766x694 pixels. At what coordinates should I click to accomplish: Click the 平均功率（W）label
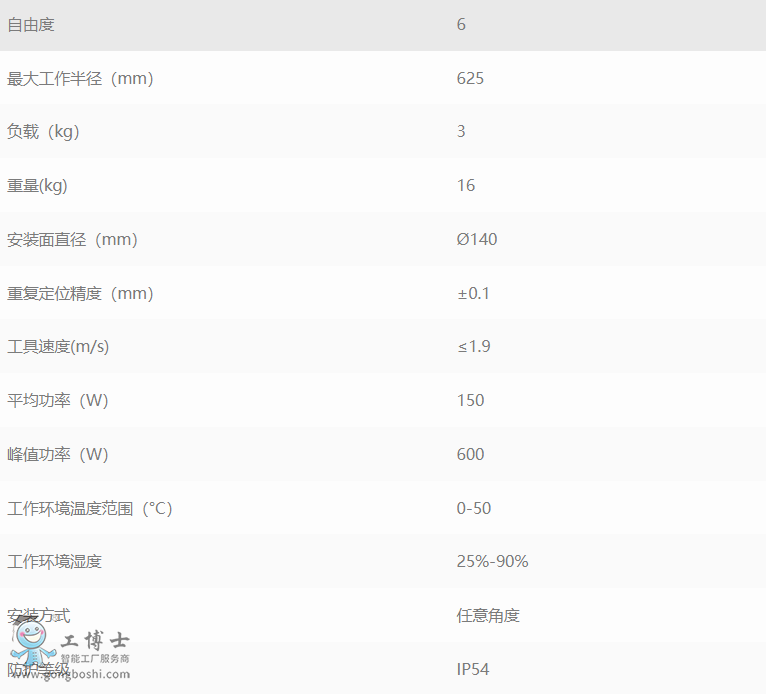58,400
